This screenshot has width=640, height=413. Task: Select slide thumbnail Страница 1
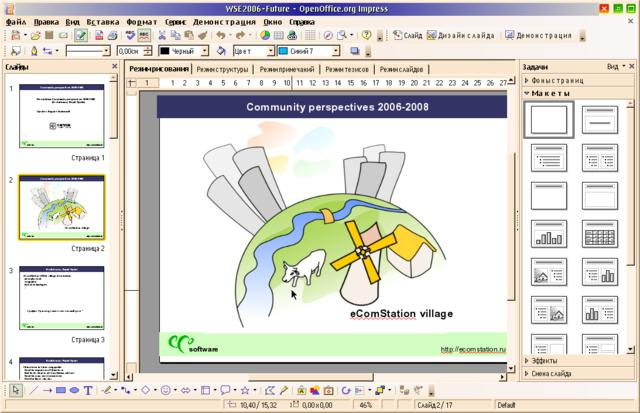tap(62, 116)
